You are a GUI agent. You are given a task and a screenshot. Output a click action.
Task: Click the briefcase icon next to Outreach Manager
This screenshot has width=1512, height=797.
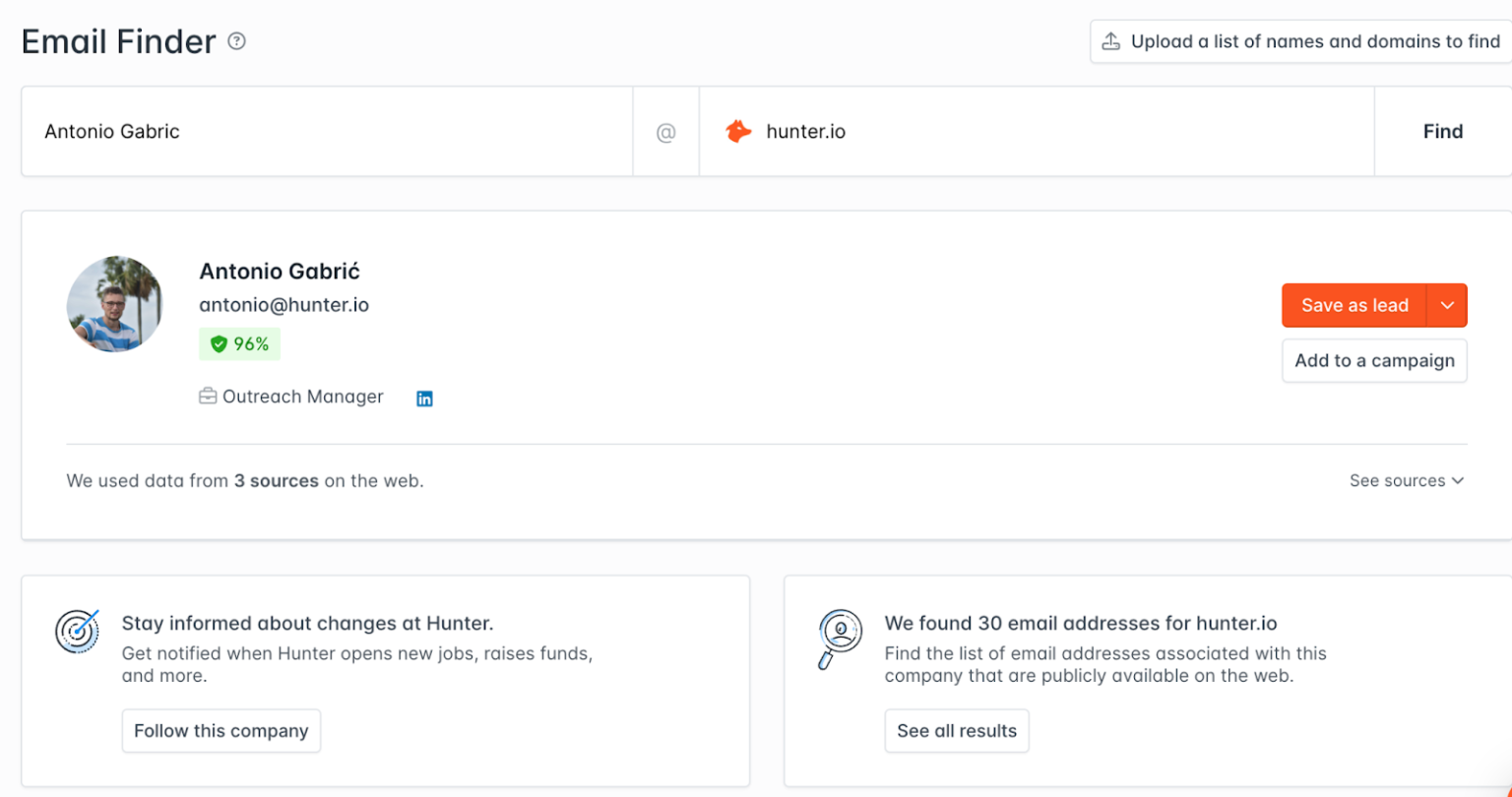[208, 395]
